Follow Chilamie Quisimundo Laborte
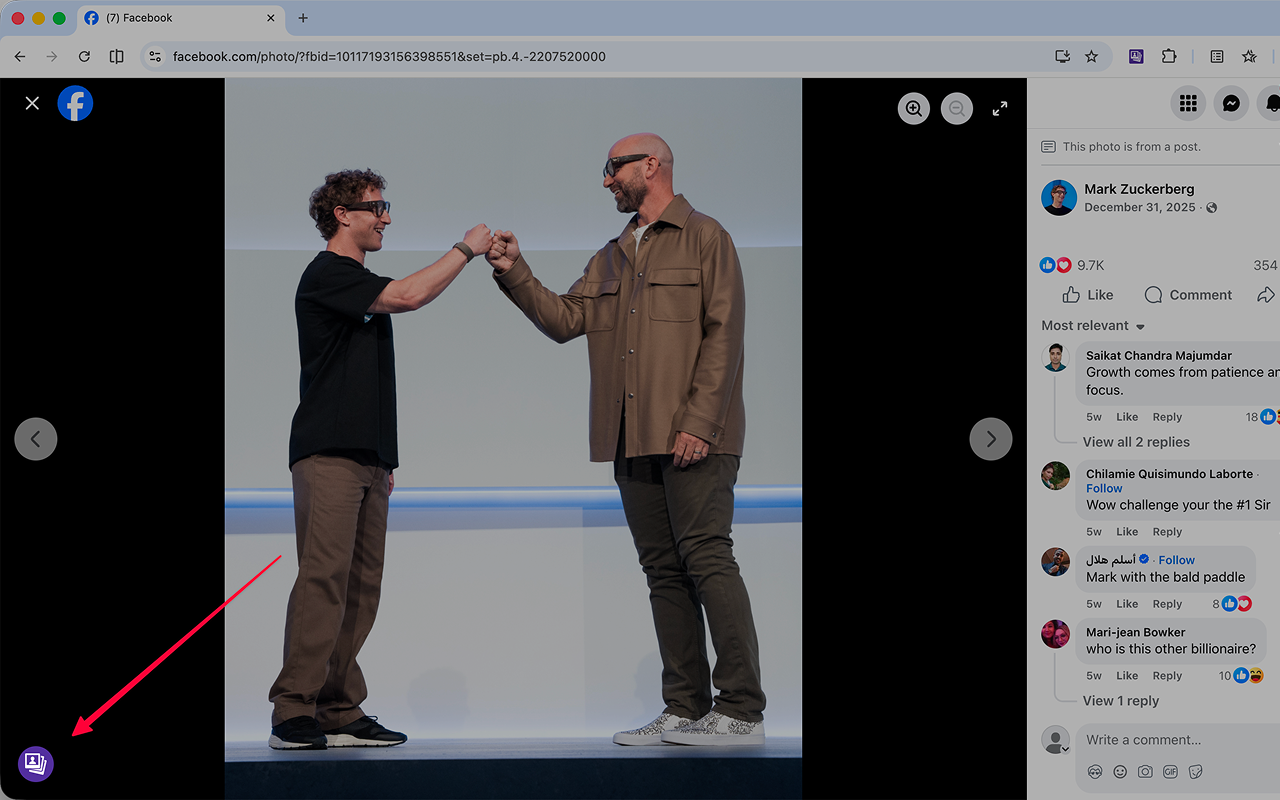 (1104, 489)
